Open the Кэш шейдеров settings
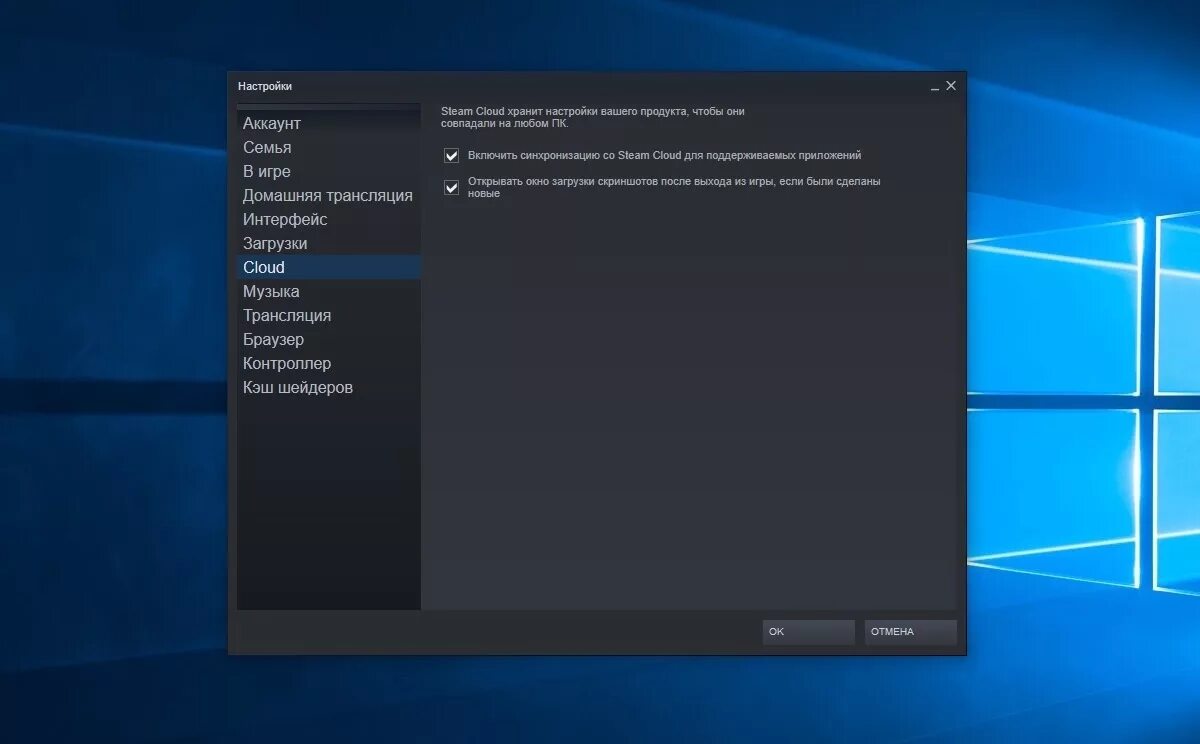Image resolution: width=1200 pixels, height=744 pixels. pos(329,387)
